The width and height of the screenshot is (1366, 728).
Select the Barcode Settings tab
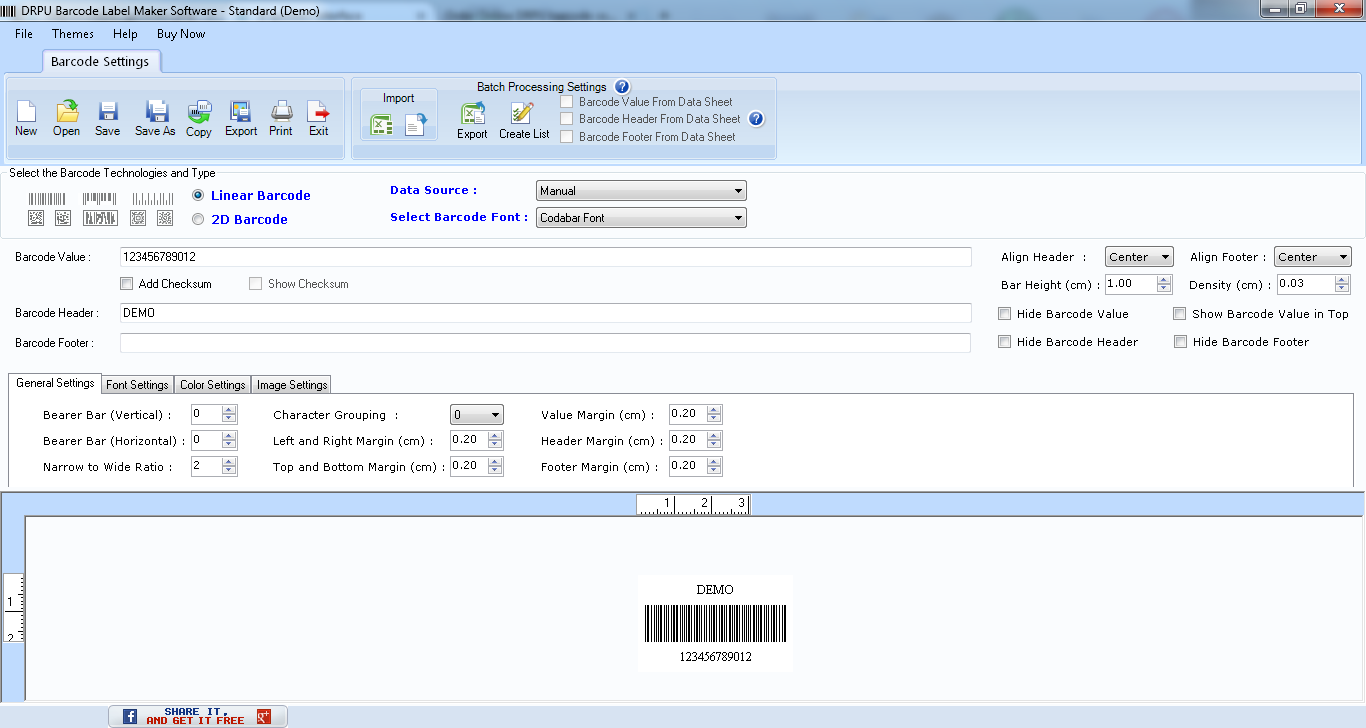coord(100,62)
